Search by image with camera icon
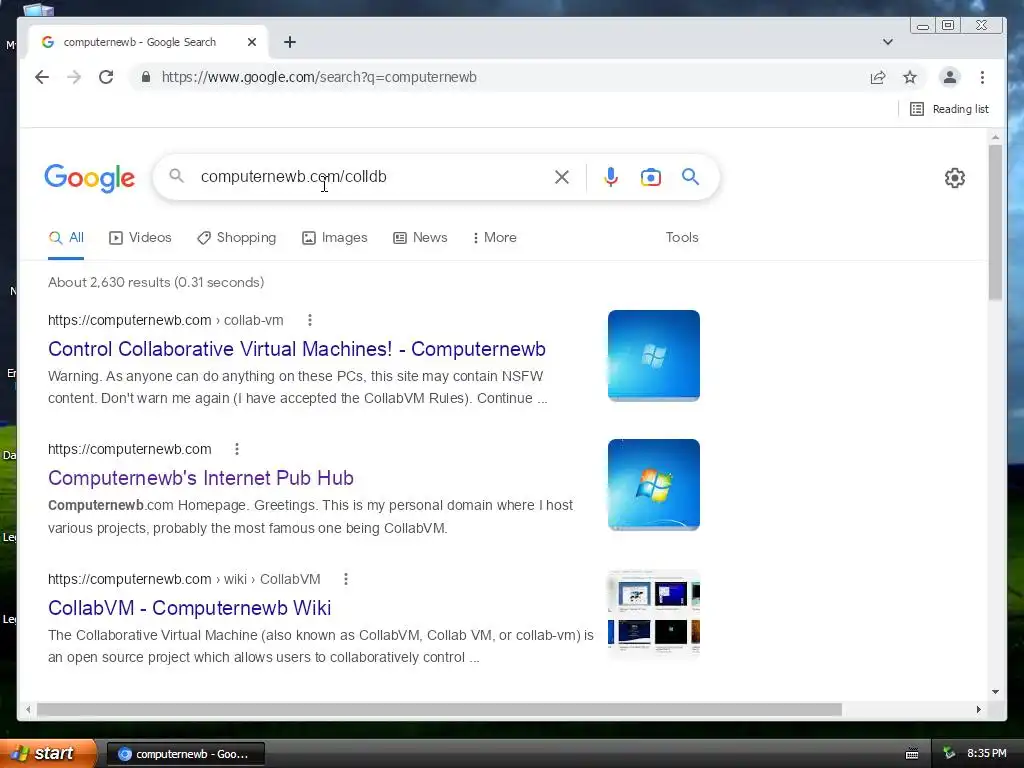This screenshot has height=768, width=1024. pyautogui.click(x=650, y=177)
